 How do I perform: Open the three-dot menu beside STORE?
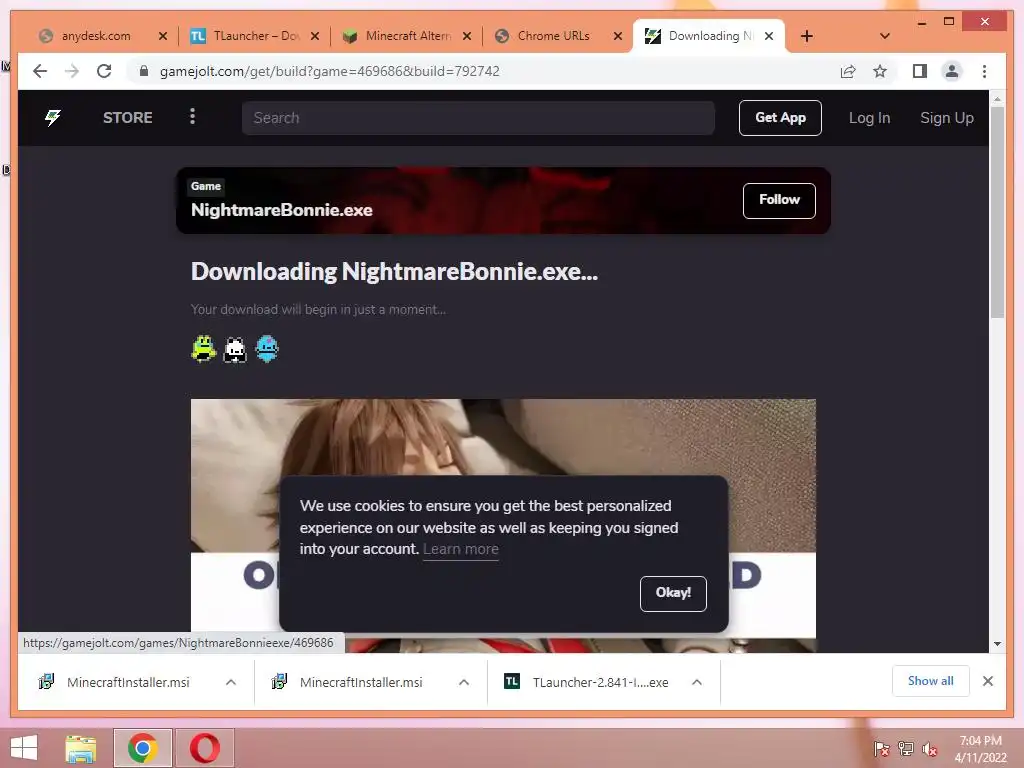point(192,117)
